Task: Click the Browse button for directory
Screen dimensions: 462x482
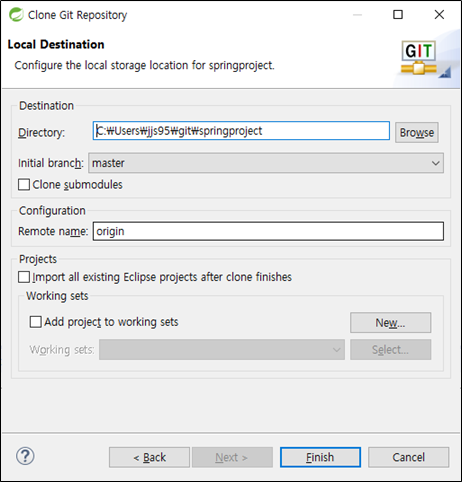Action: point(417,132)
